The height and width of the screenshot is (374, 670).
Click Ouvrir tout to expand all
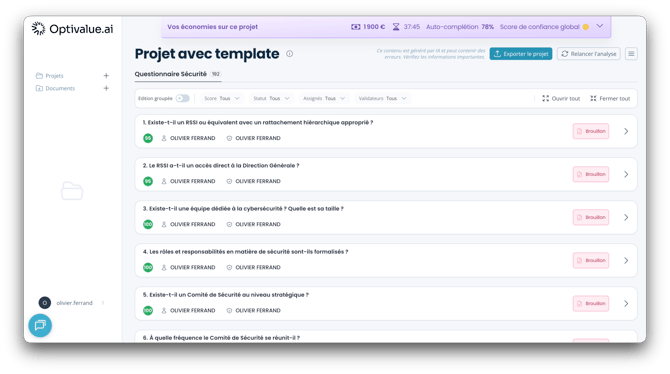561,98
